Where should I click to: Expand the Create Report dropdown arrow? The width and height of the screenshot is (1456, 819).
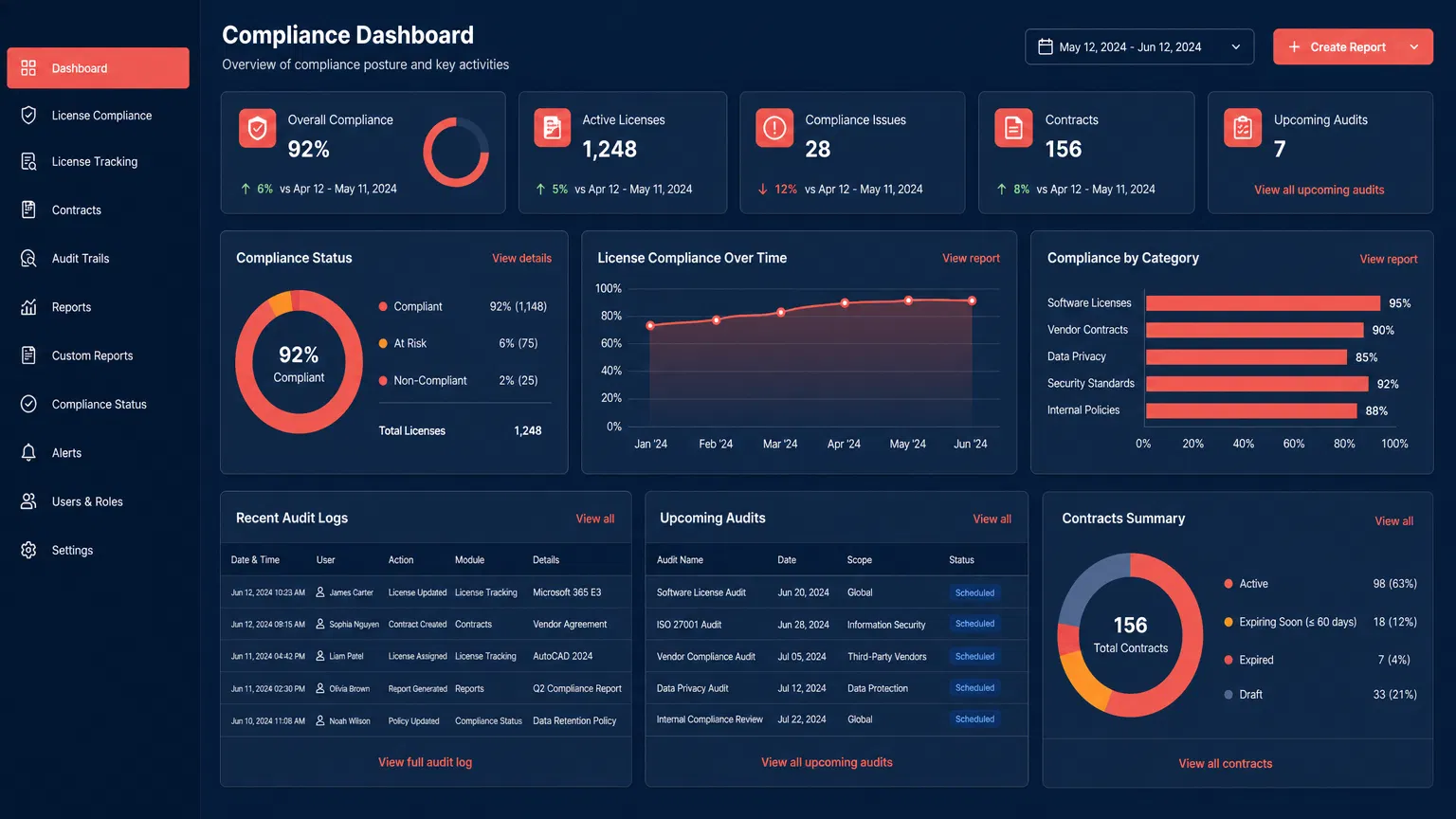click(1414, 47)
